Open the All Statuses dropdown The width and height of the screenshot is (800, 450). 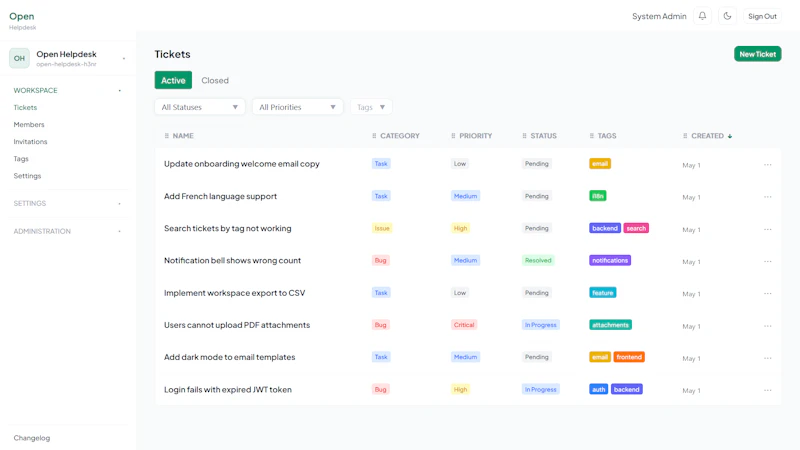(199, 107)
